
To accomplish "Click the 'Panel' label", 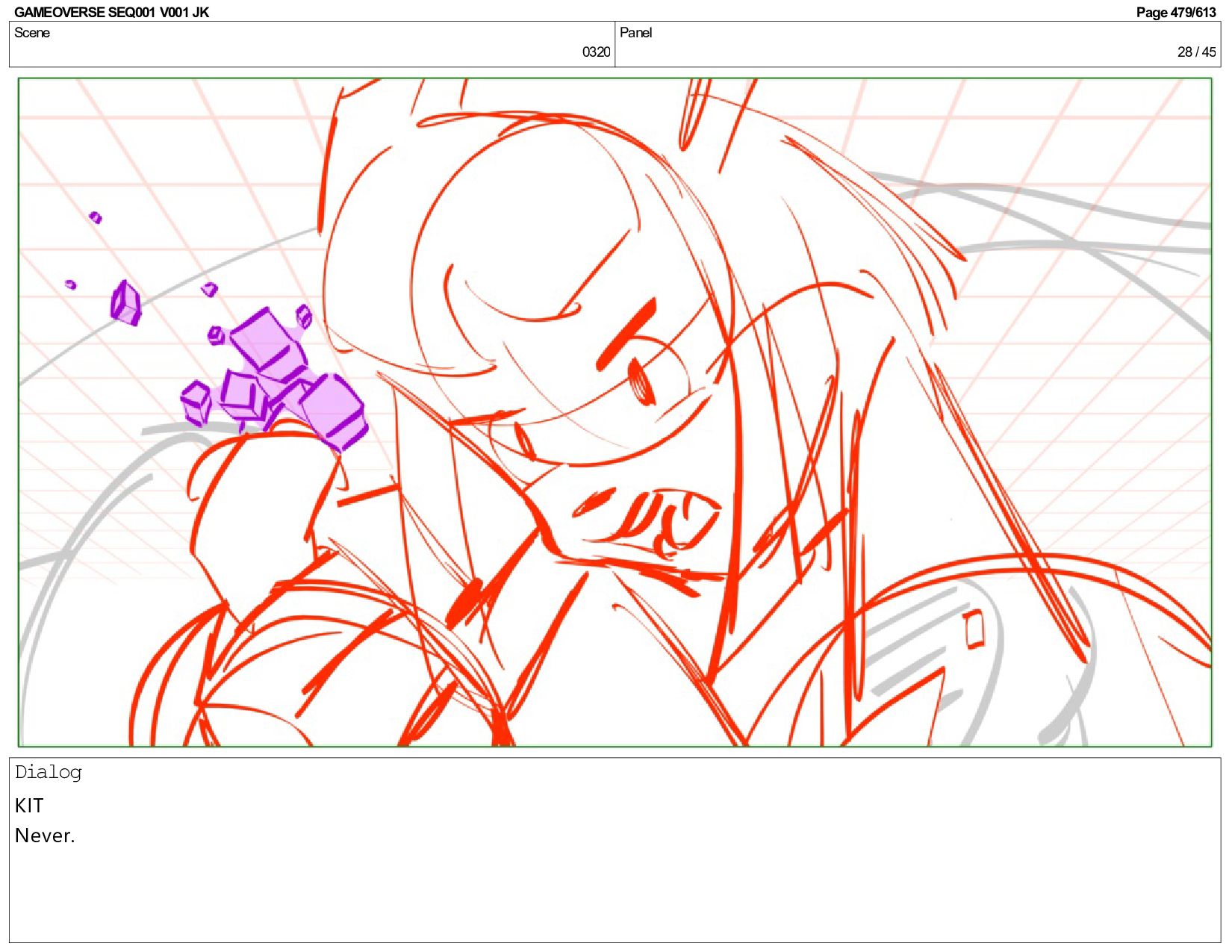I will [x=635, y=32].
